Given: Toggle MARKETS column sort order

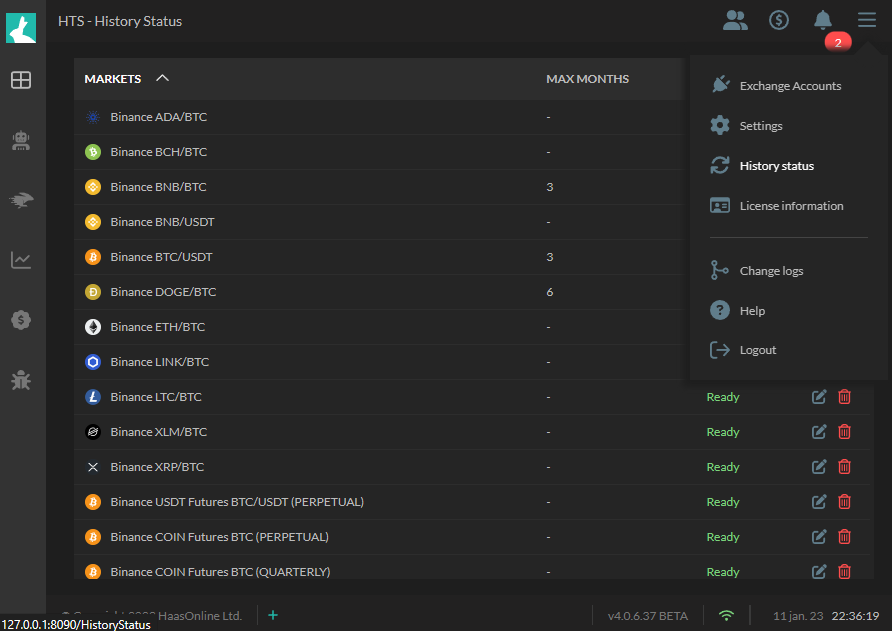Looking at the screenshot, I should point(162,78).
